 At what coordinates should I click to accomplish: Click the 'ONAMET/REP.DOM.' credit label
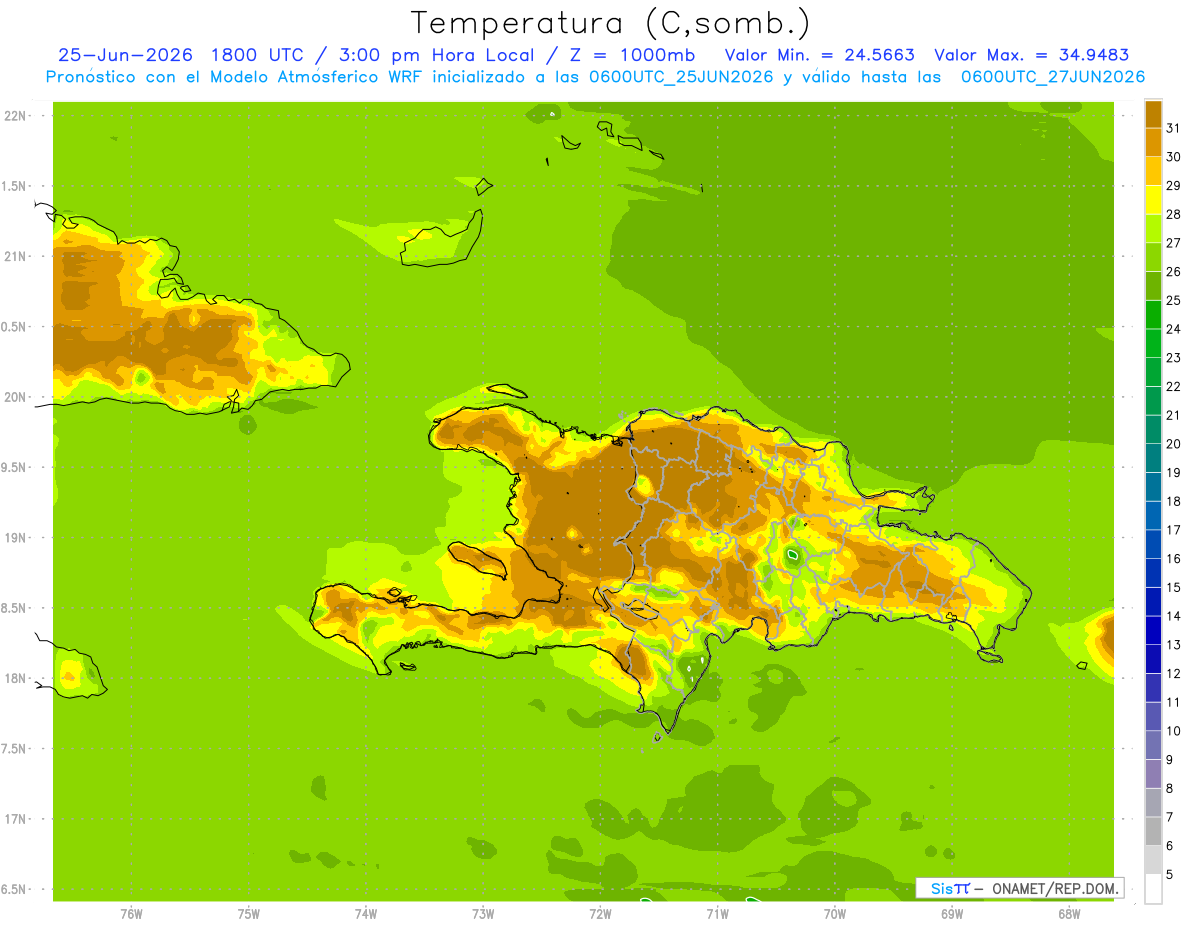tap(1055, 888)
